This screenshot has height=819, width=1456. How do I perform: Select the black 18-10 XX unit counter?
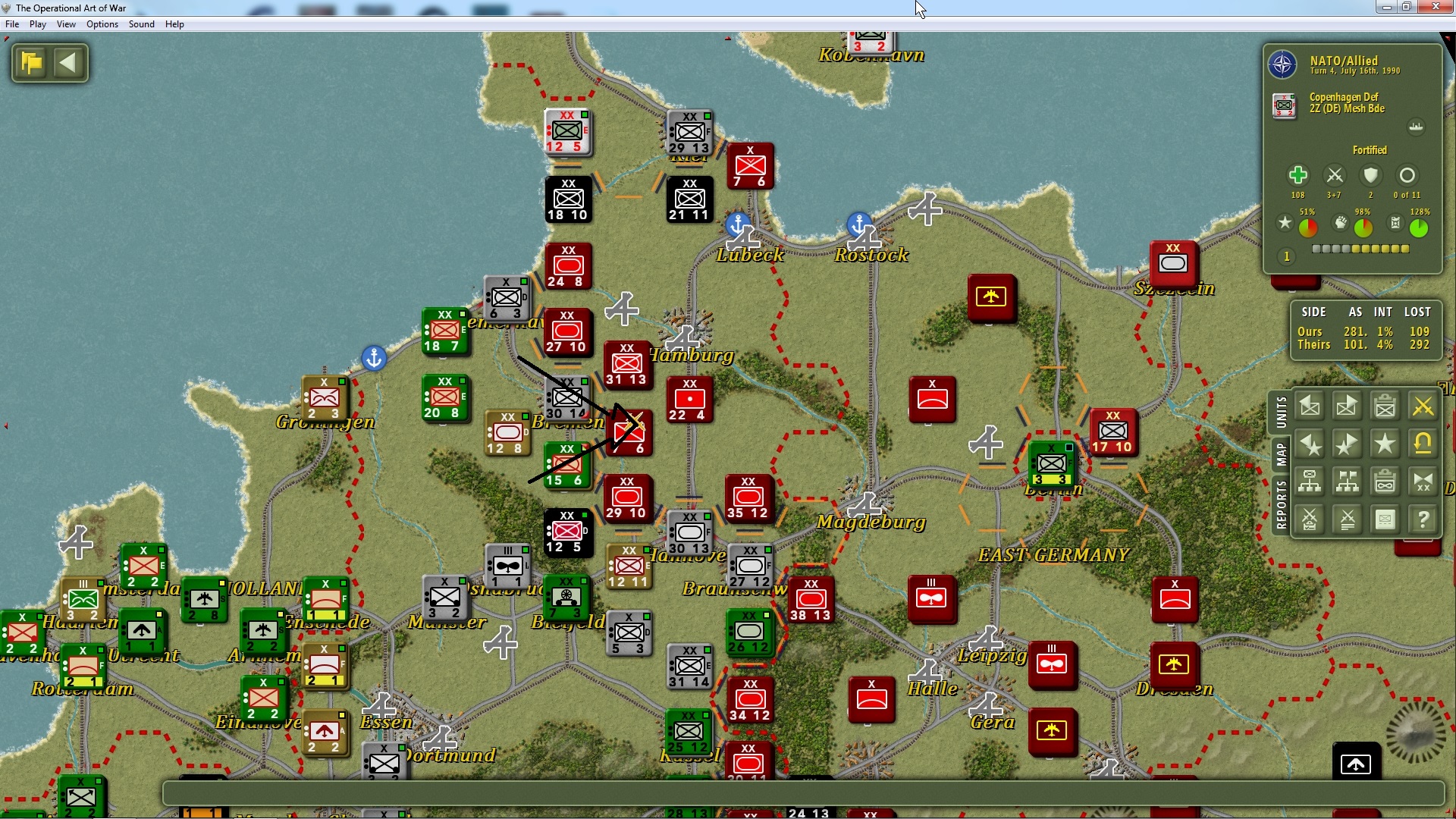[x=568, y=199]
